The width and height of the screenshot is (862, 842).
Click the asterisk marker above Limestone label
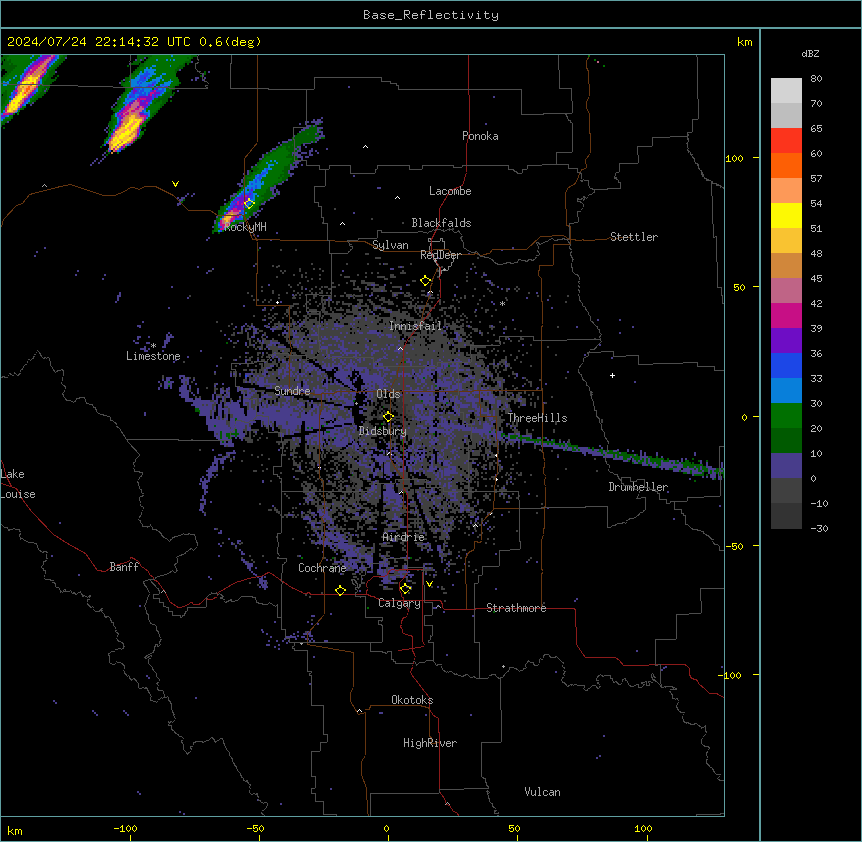[154, 345]
